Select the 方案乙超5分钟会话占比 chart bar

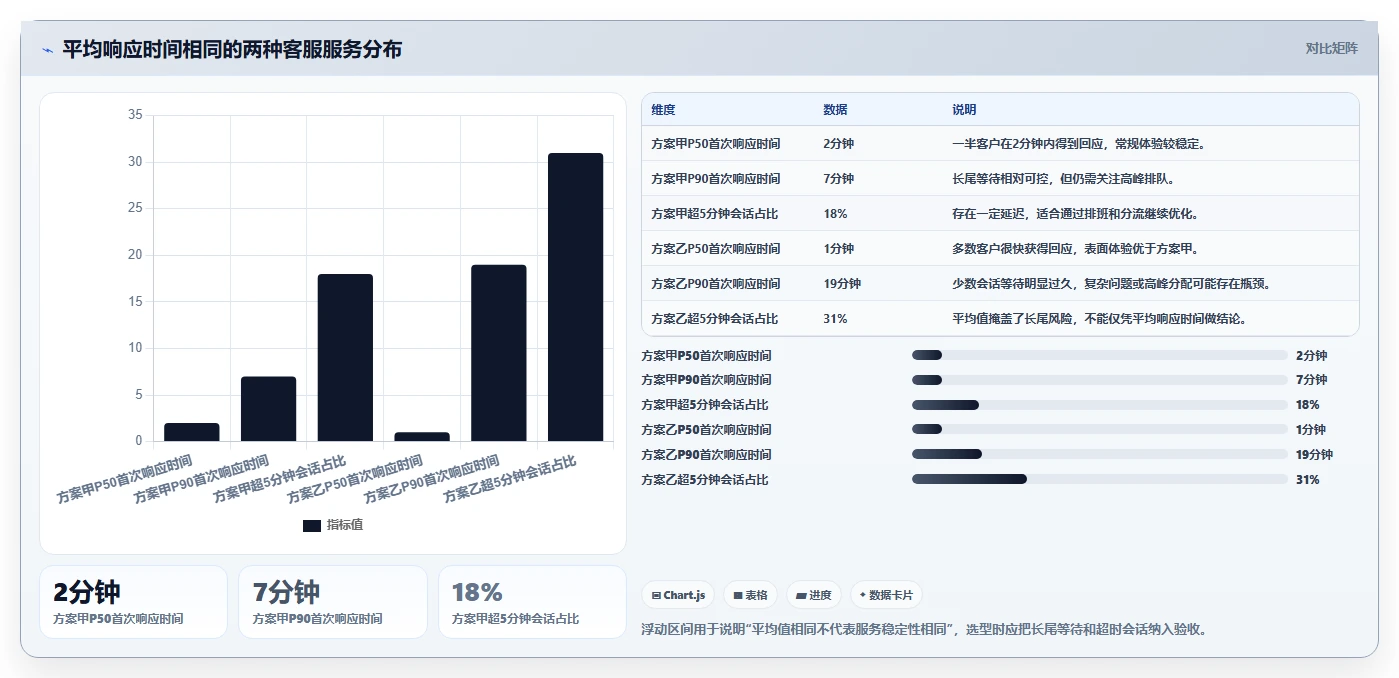click(x=575, y=297)
